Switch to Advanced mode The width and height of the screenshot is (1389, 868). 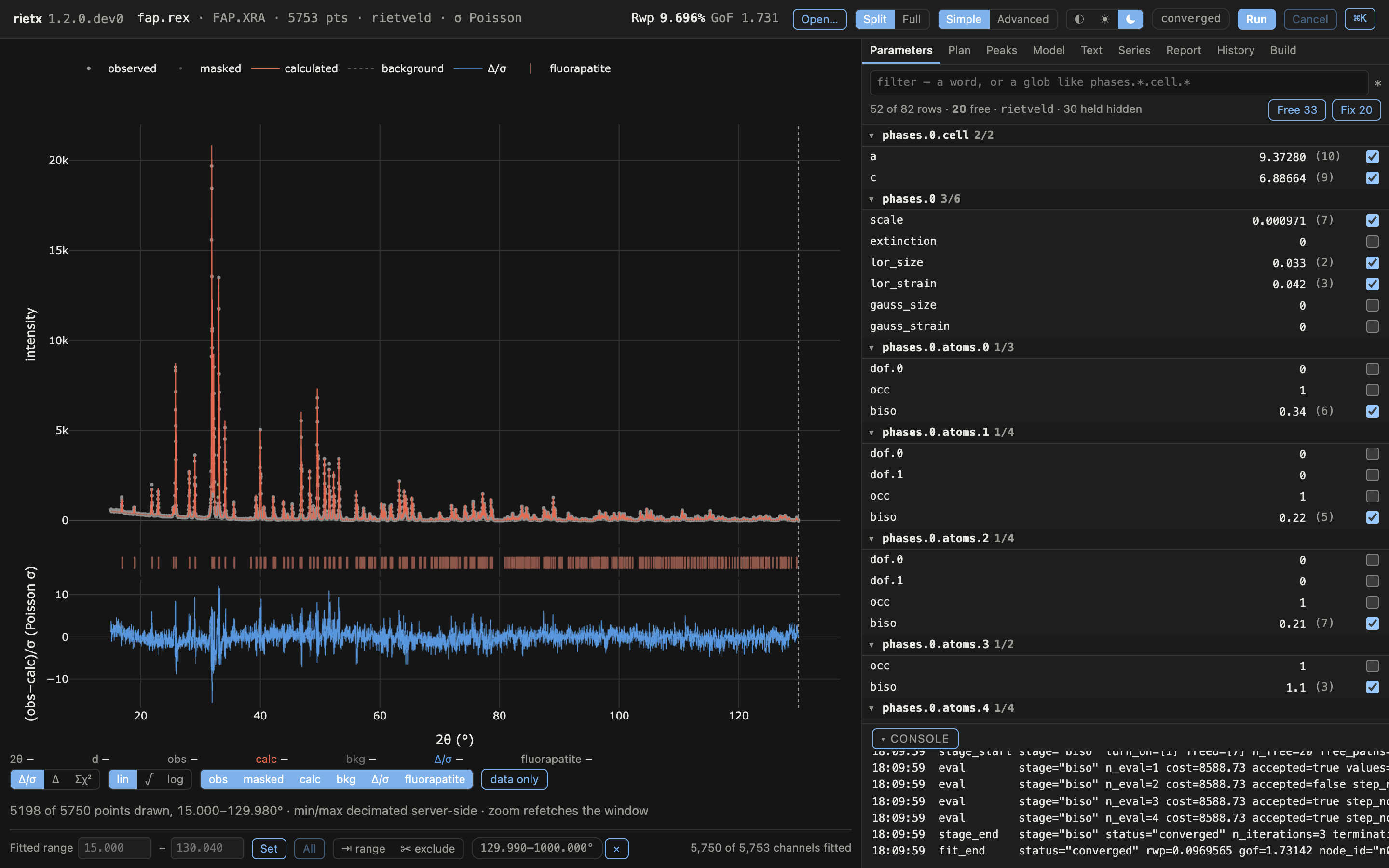[x=1023, y=19]
